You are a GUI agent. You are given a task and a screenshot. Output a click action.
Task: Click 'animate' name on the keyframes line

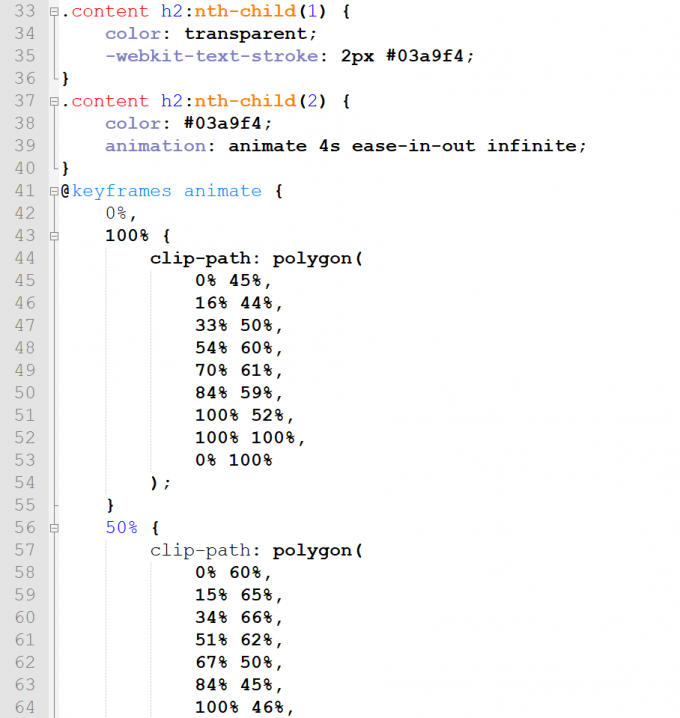pyautogui.click(x=223, y=191)
